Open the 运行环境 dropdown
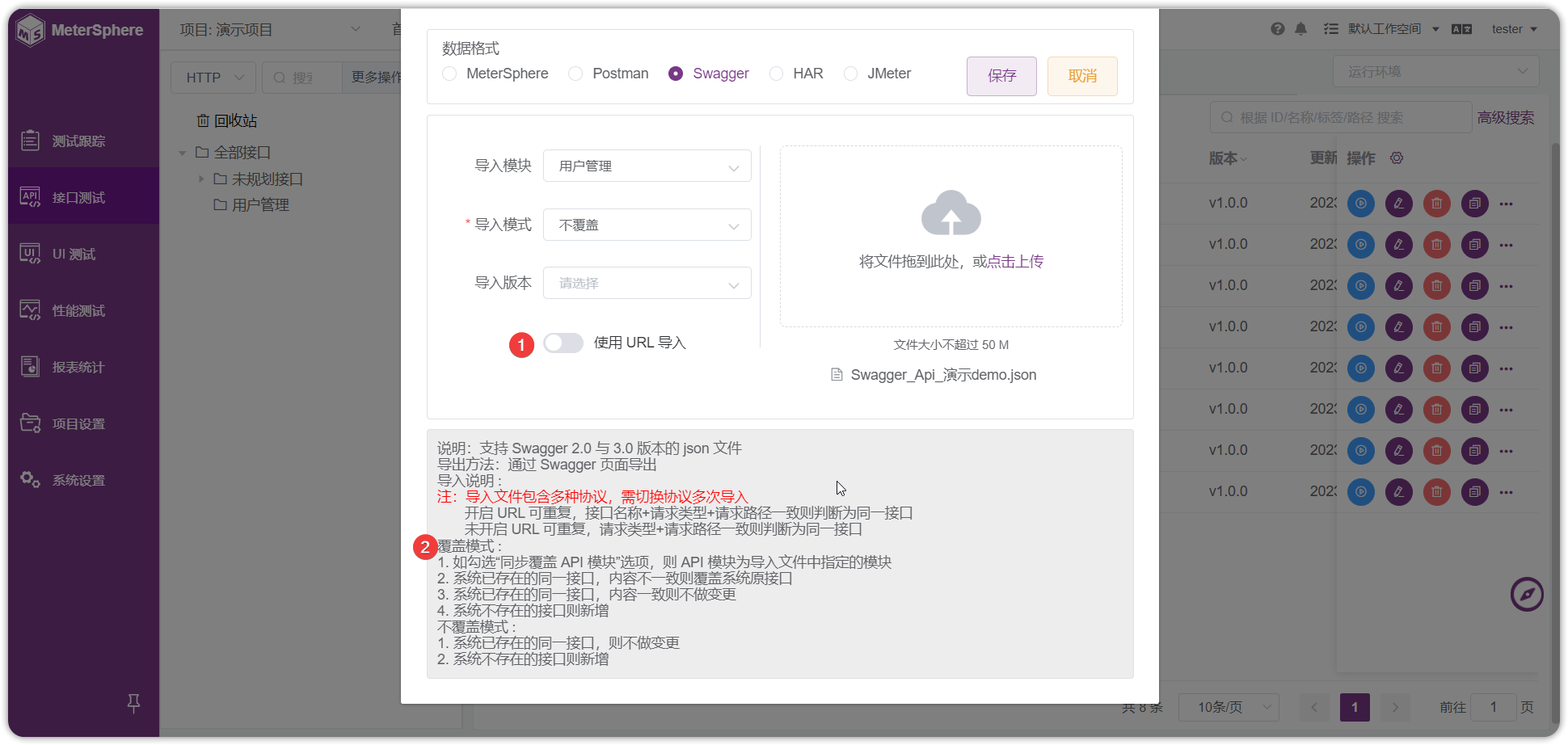This screenshot has width=1568, height=745. pos(1436,71)
